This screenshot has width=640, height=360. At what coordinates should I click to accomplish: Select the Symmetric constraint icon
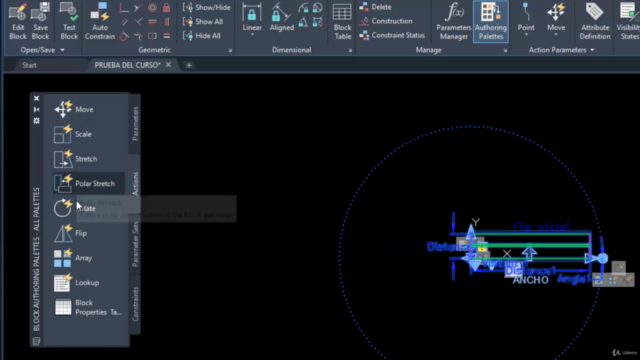pos(152,36)
